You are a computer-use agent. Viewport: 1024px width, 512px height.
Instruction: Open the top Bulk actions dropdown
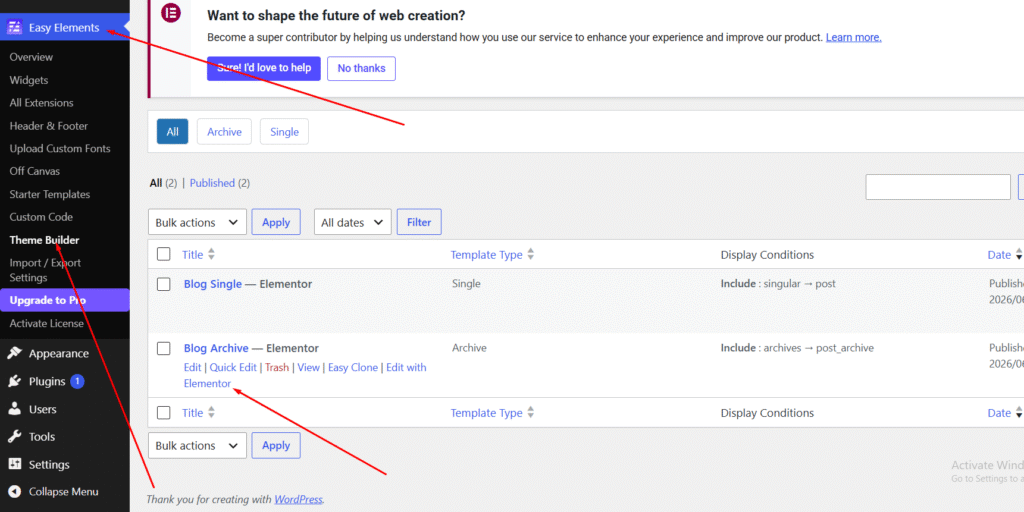pyautogui.click(x=197, y=222)
